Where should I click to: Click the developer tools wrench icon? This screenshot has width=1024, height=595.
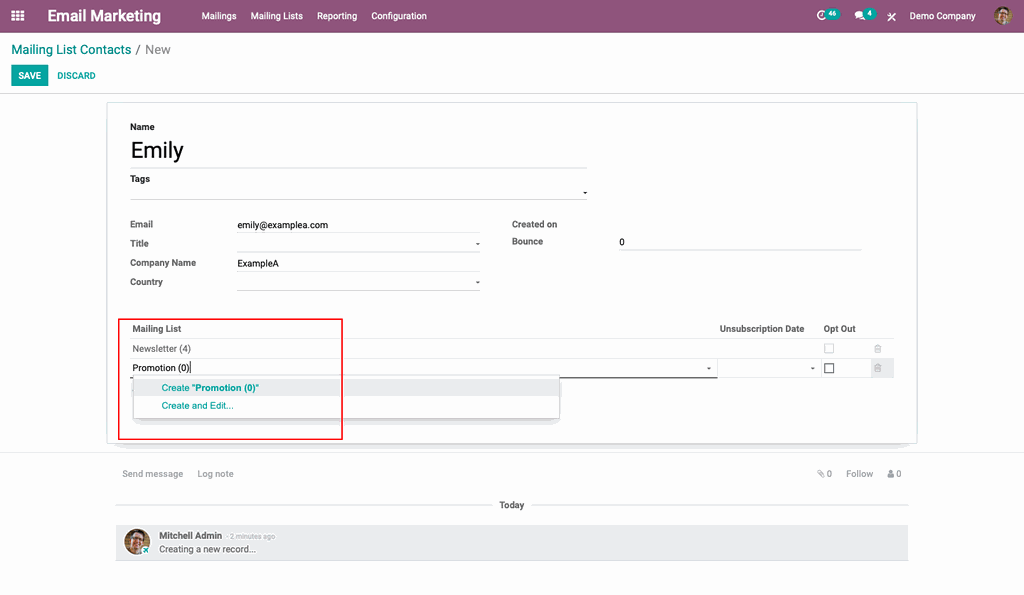click(x=891, y=16)
